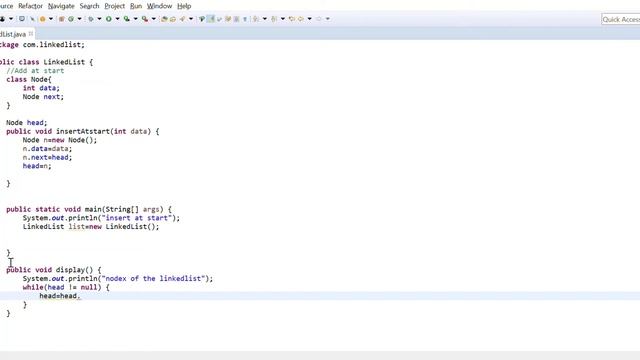Expand the Previous Annotation dropdown arrow
Screen dimensions: 640x360
pos(282,19)
